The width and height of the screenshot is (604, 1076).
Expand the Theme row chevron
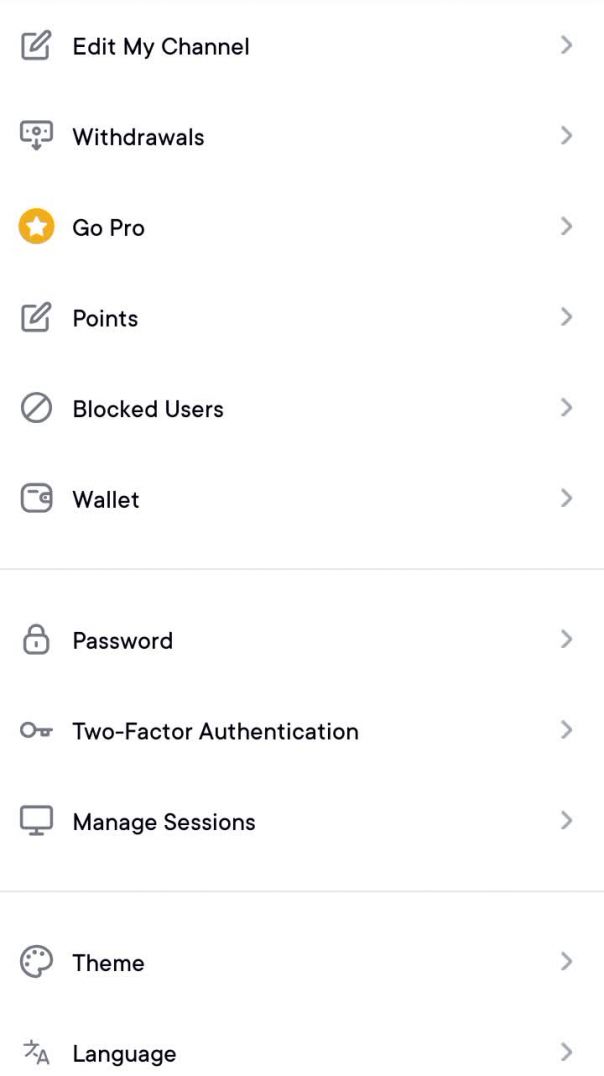coord(566,962)
